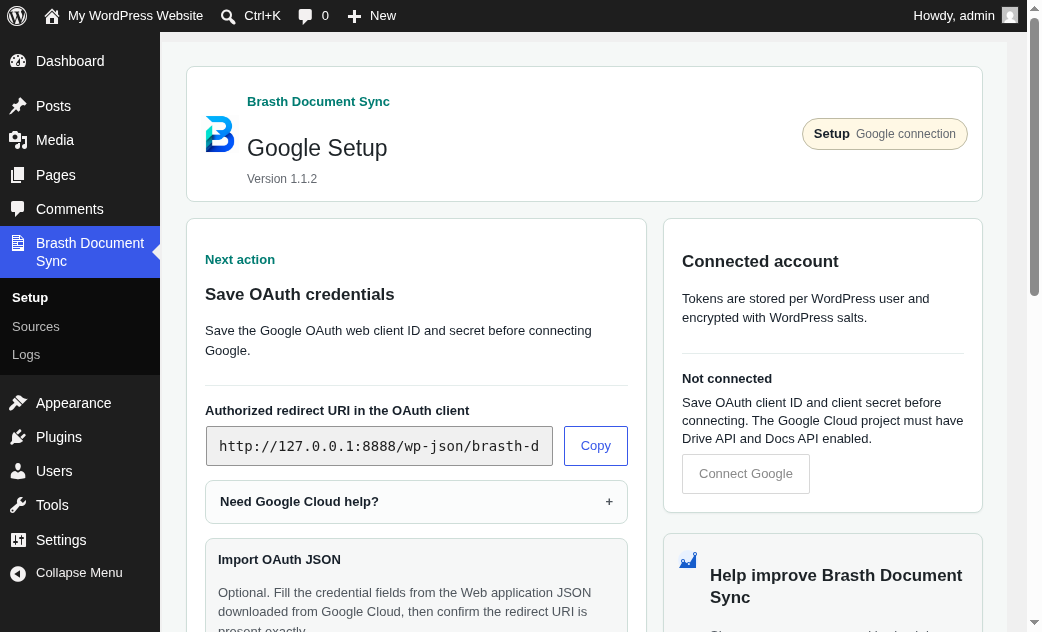1042x632 pixels.
Task: Click the Import OAuth JSON heading
Action: 279,560
